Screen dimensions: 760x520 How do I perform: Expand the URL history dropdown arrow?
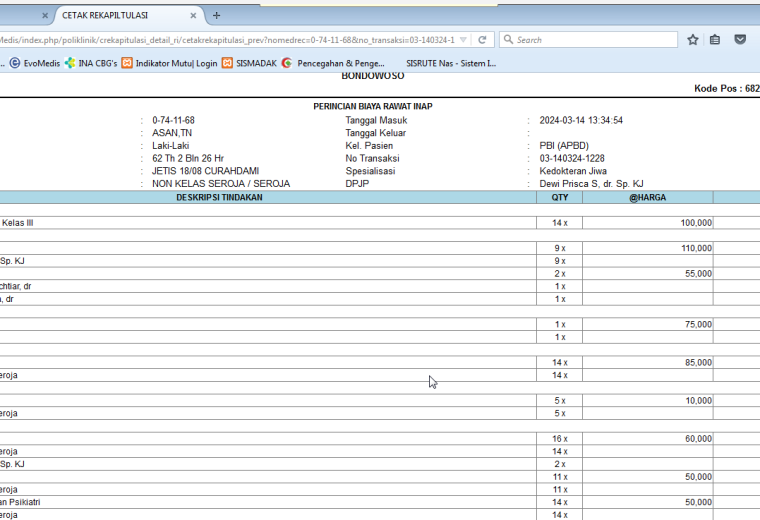tap(463, 40)
